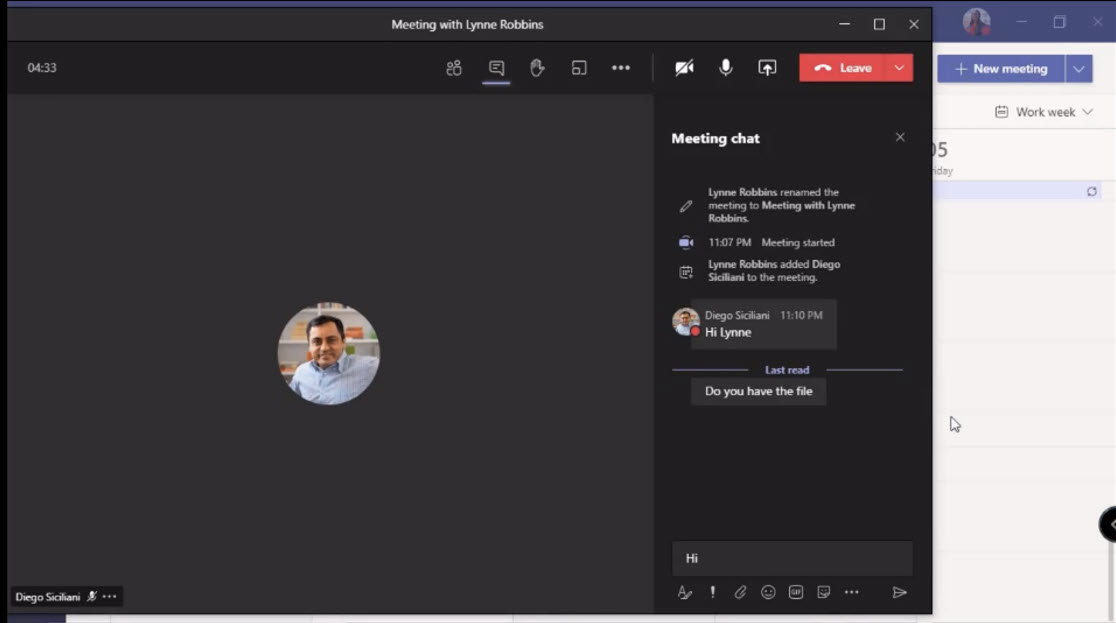Open the emoji picker in chat
1116x623 pixels.
[x=768, y=592]
